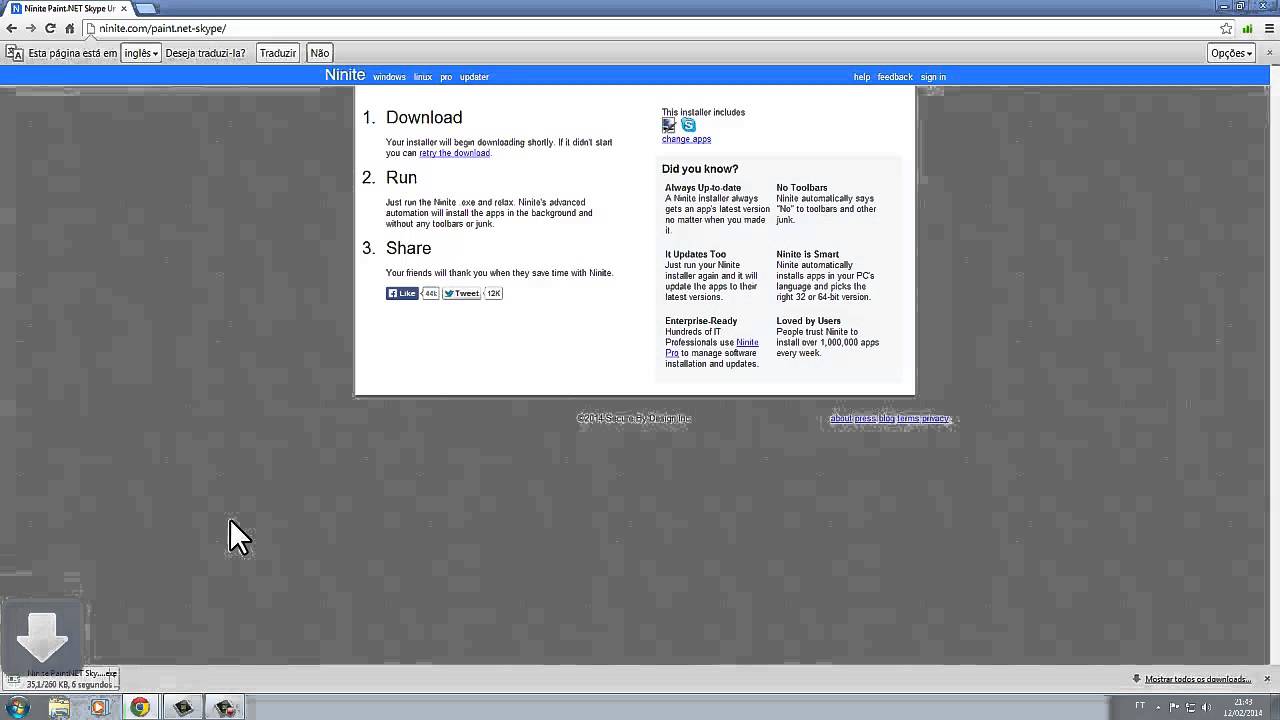The image size is (1280, 720).
Task: Click the green bars extension icon
Action: coord(1246,28)
